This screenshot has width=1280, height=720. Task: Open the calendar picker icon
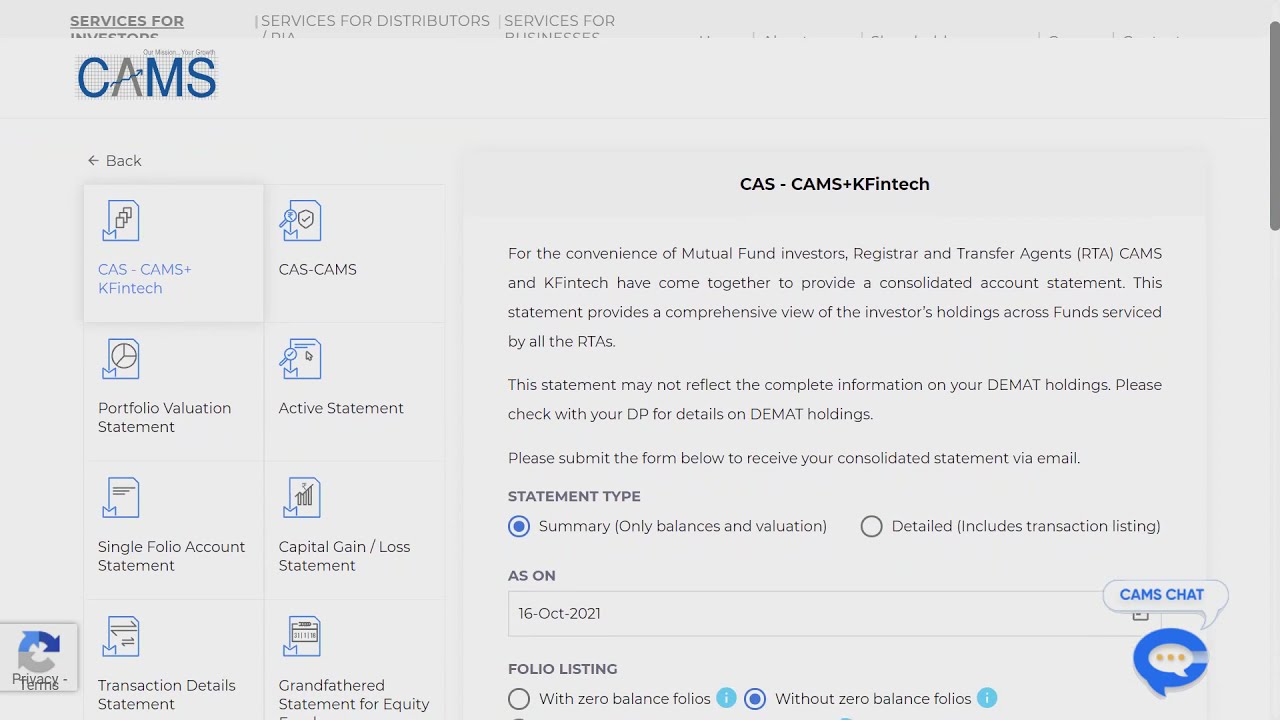1140,614
